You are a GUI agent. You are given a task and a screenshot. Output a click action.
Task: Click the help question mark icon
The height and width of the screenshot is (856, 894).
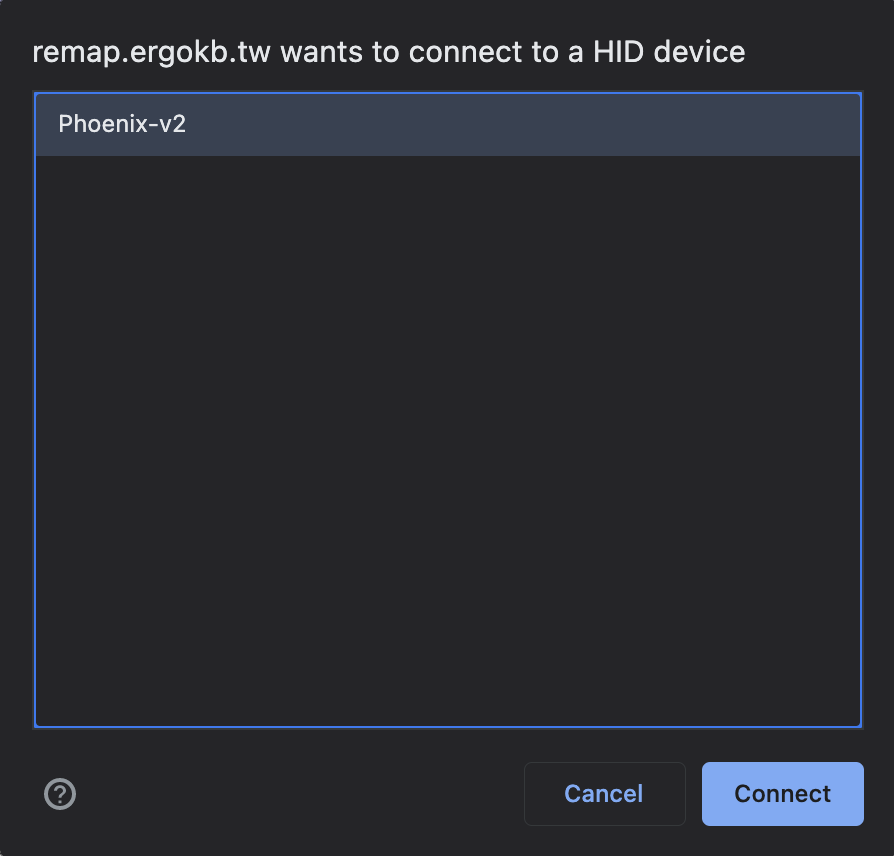pos(60,794)
